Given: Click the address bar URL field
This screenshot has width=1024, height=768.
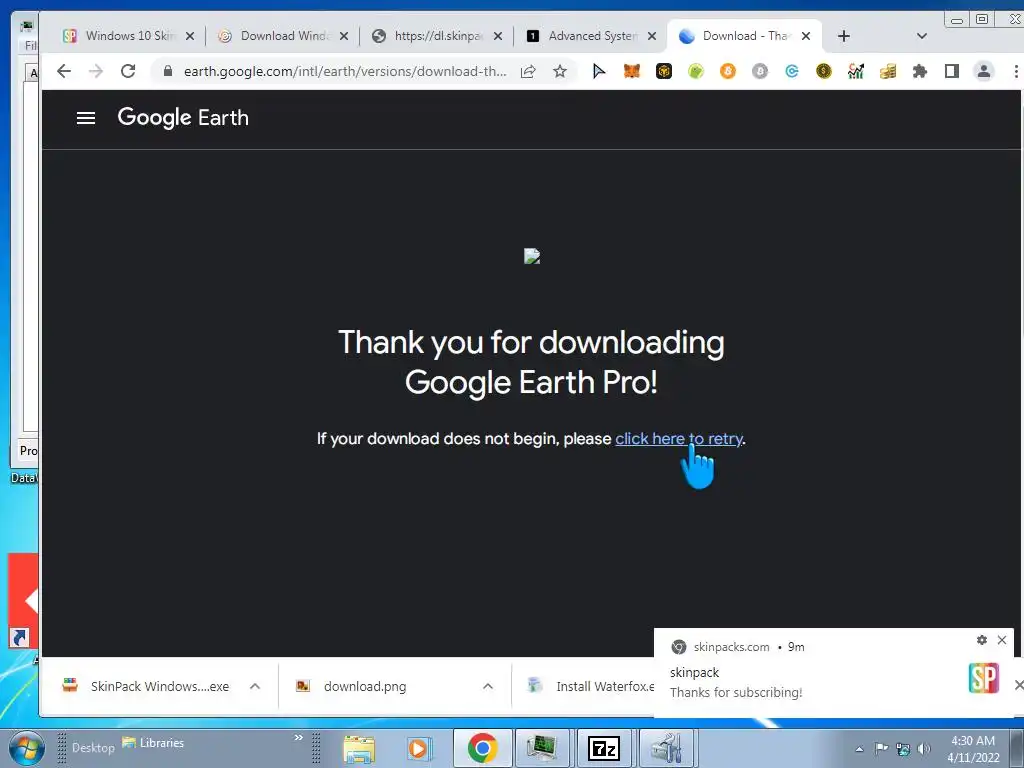Looking at the screenshot, I should pyautogui.click(x=345, y=71).
